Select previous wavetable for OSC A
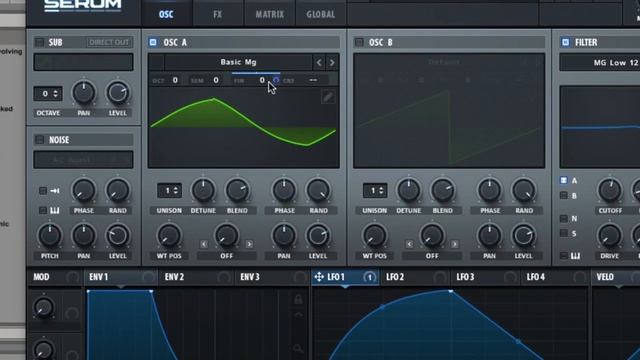The height and width of the screenshot is (360, 640). tap(319, 62)
